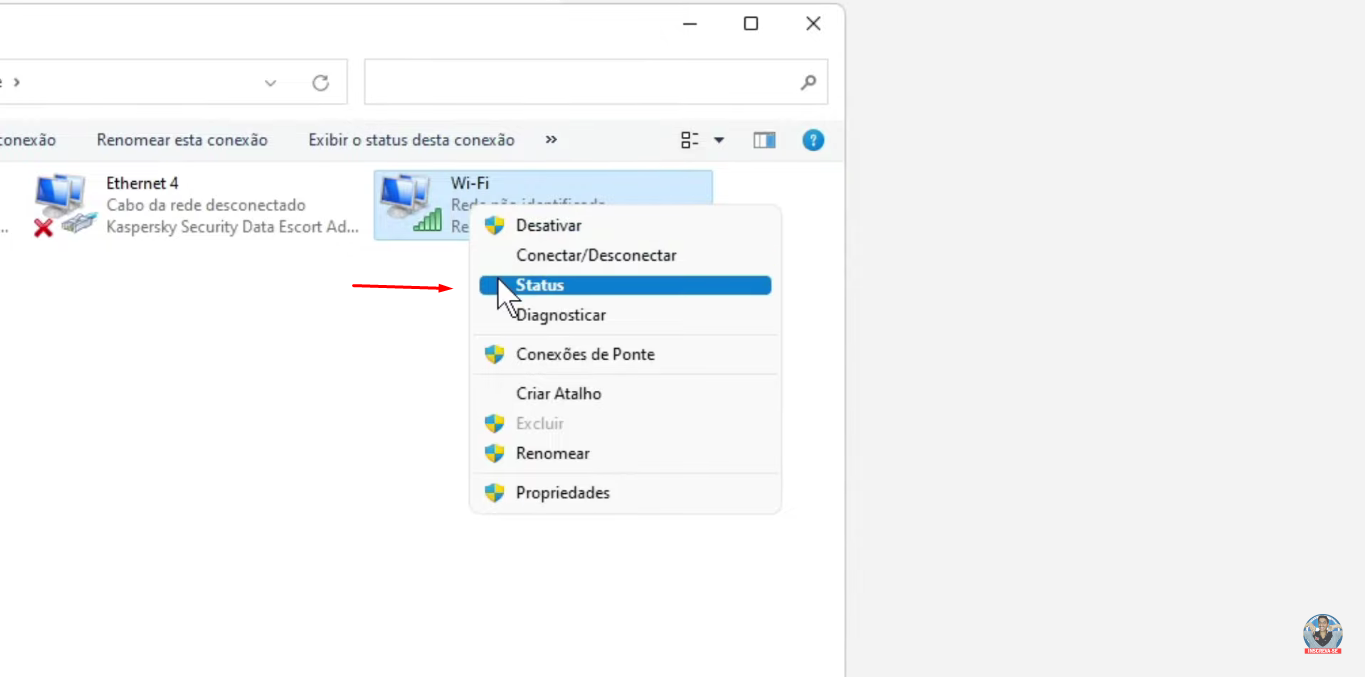The width and height of the screenshot is (1365, 677).
Task: Click Renomear esta conexão toolbar button
Action: click(182, 140)
